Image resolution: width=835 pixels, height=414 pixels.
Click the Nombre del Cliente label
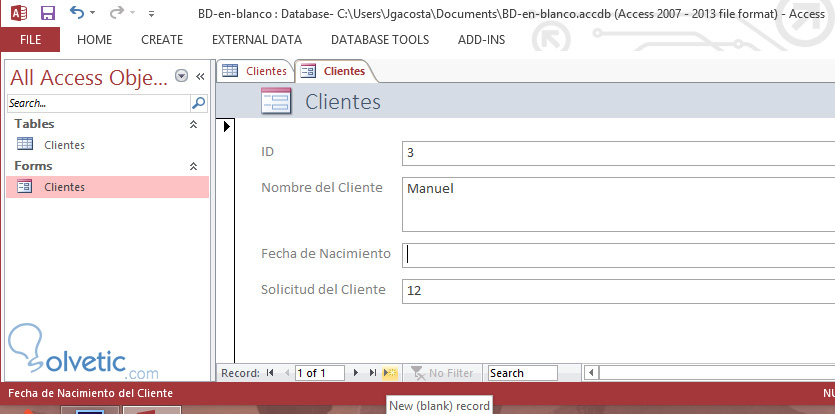point(322,188)
